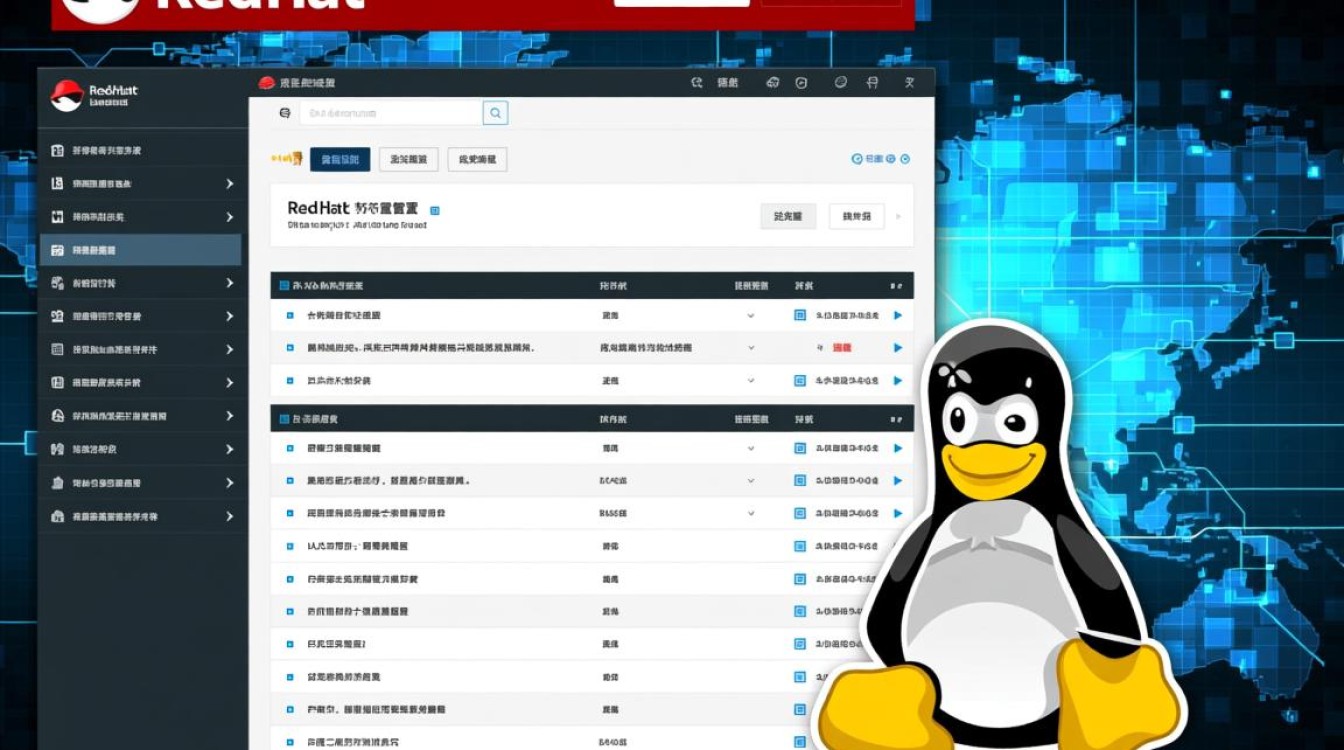
Task: Select the dark blue active tab above the RedHat panel
Action: [x=340, y=159]
